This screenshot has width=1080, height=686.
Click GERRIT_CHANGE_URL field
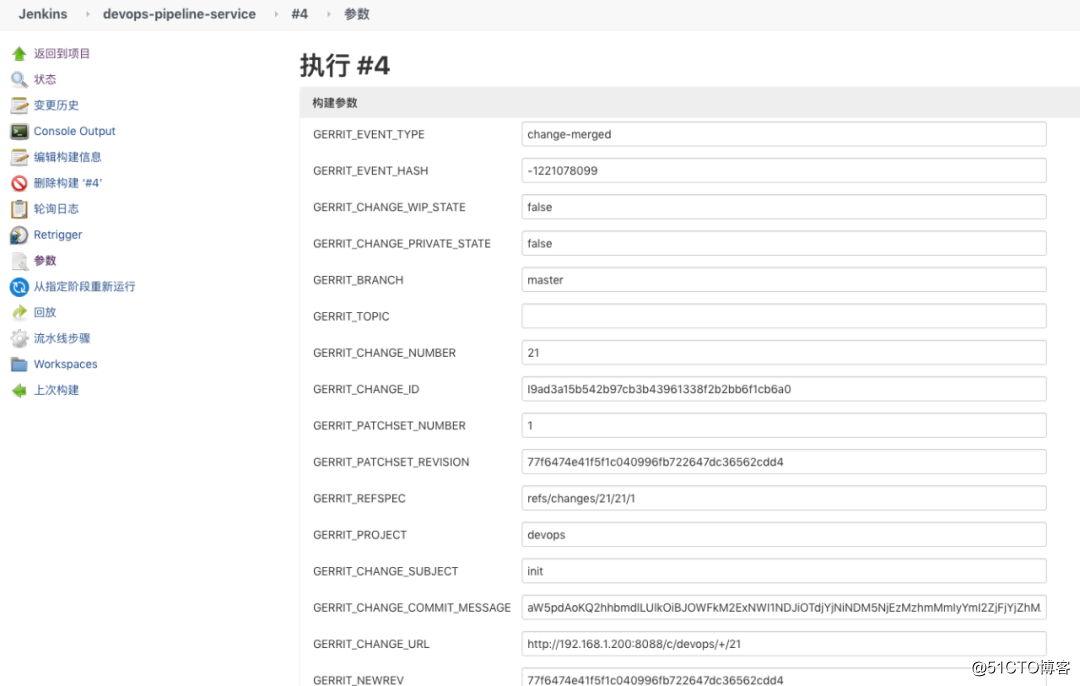[x=784, y=644]
